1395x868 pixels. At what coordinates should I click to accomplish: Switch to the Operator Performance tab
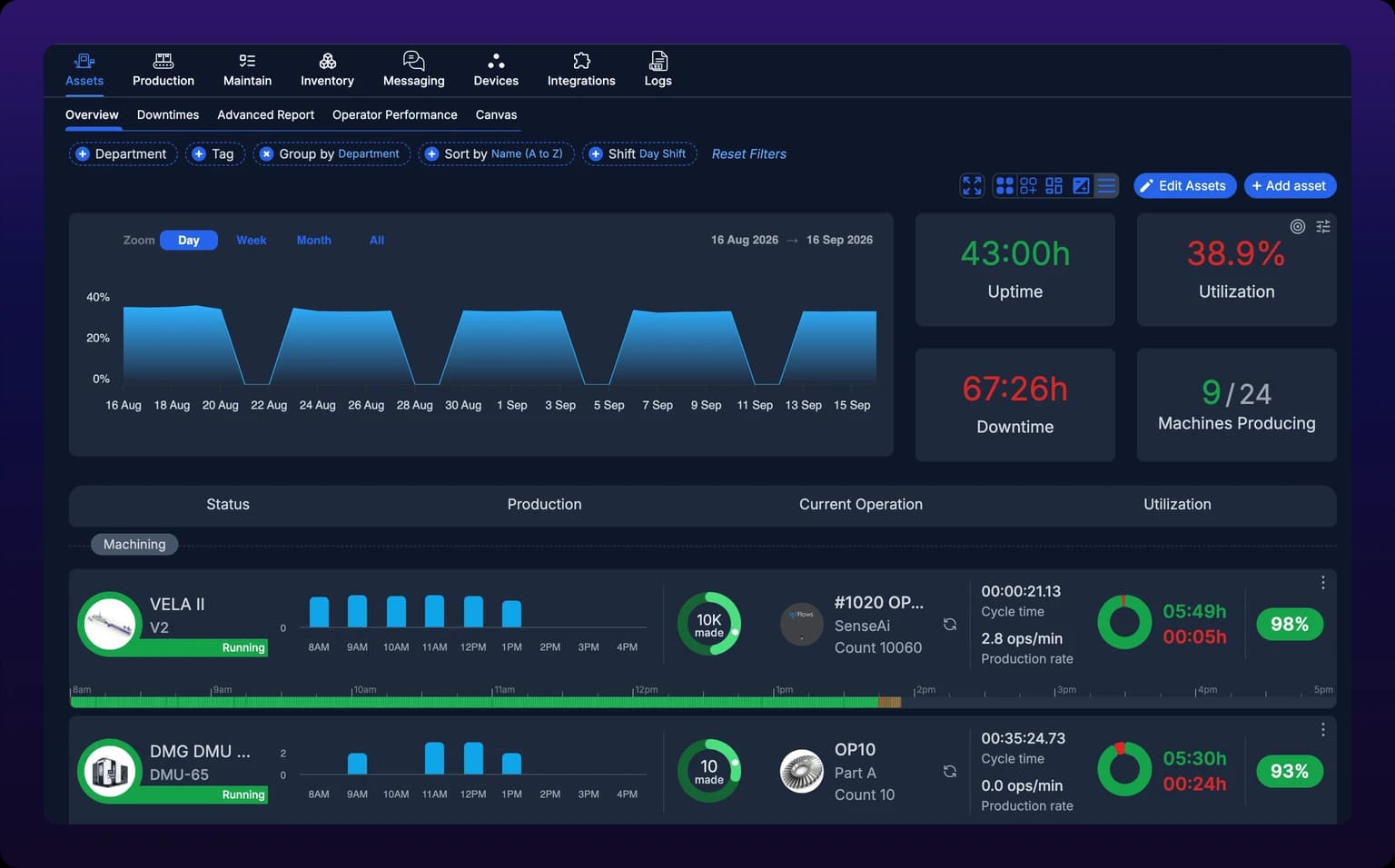click(395, 114)
